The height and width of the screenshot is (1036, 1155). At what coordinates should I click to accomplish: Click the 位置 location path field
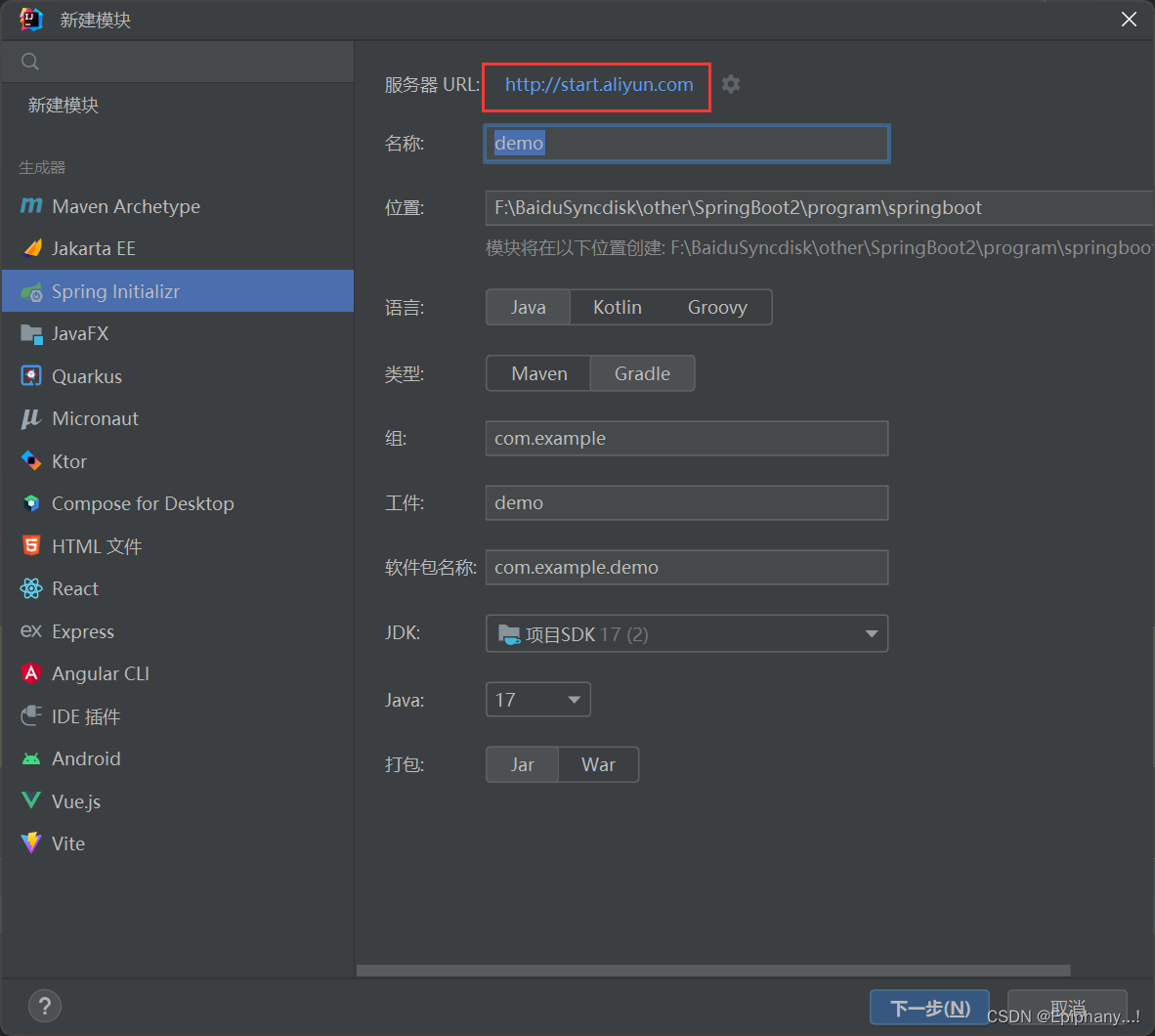820,208
